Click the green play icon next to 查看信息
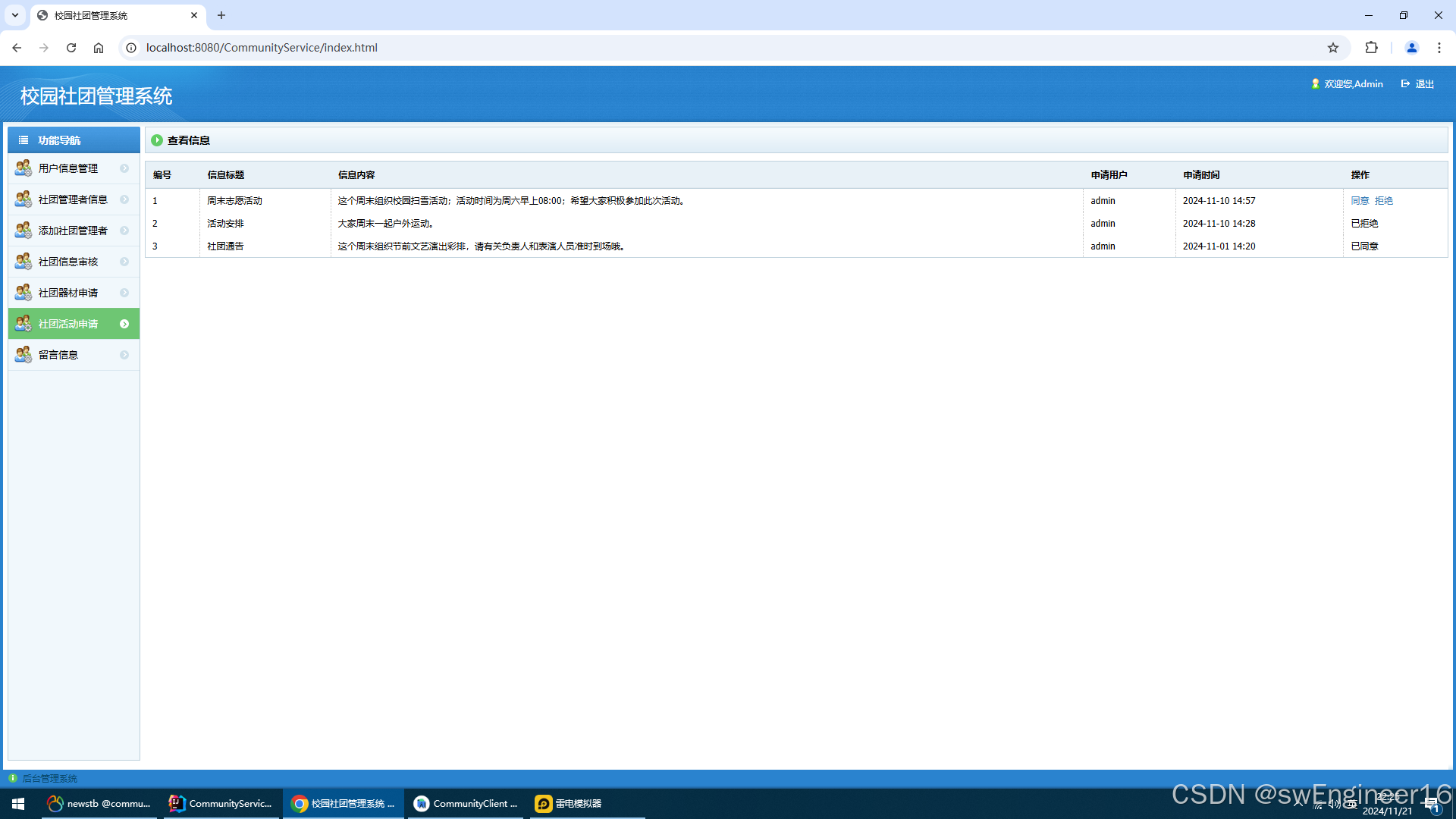Screen dimensions: 1456x819 pyautogui.click(x=157, y=140)
